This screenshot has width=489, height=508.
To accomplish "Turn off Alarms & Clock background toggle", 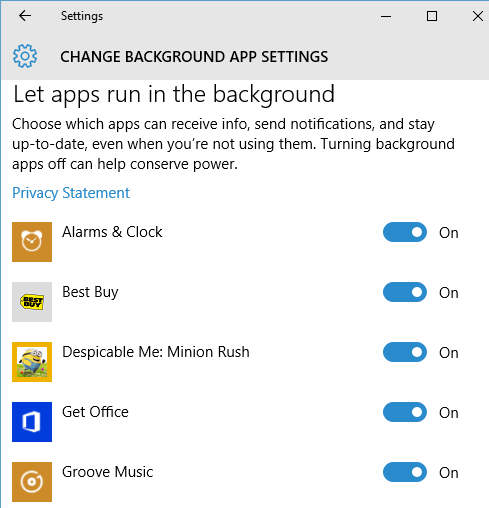I will pos(405,232).
